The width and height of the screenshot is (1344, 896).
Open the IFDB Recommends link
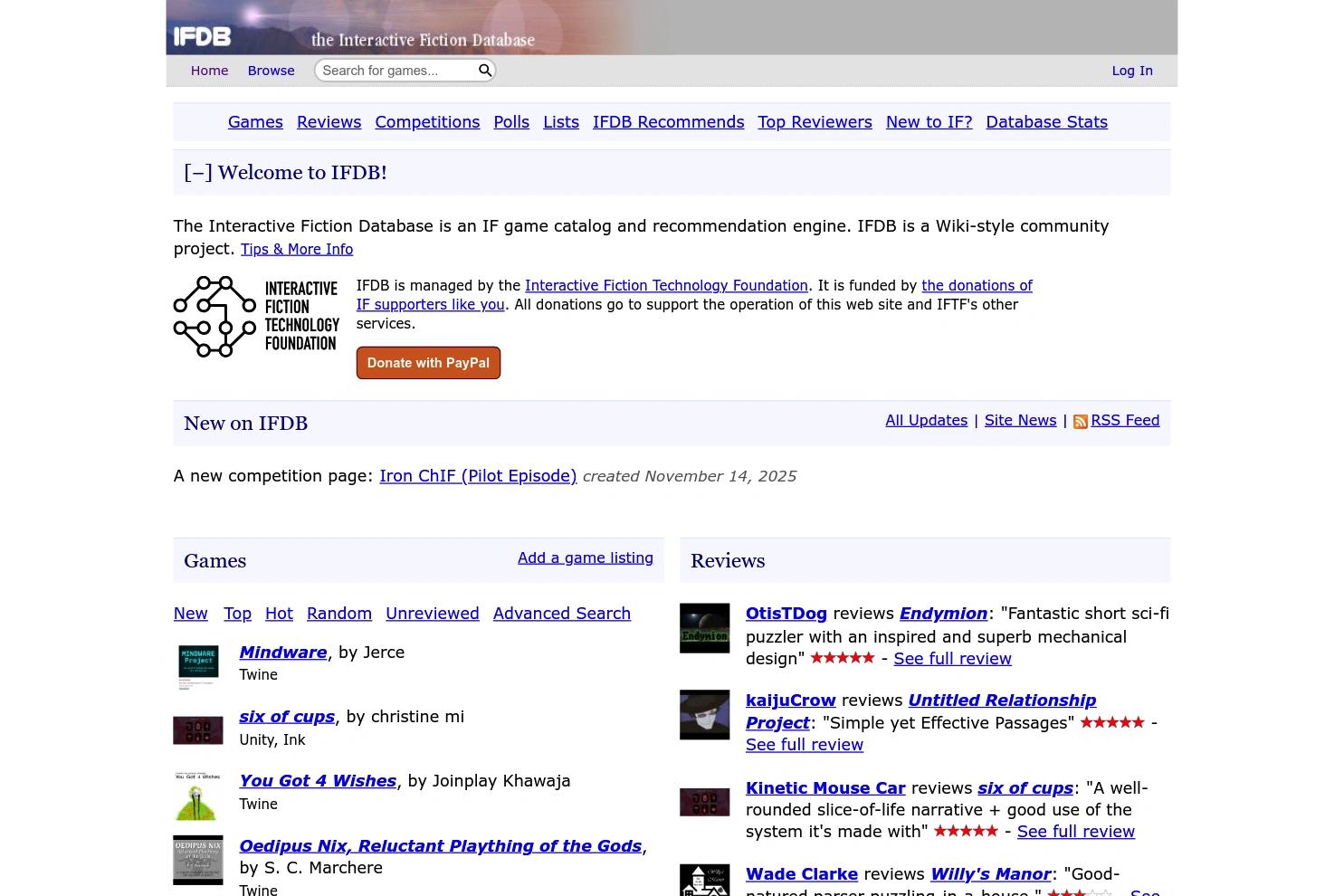668,122
